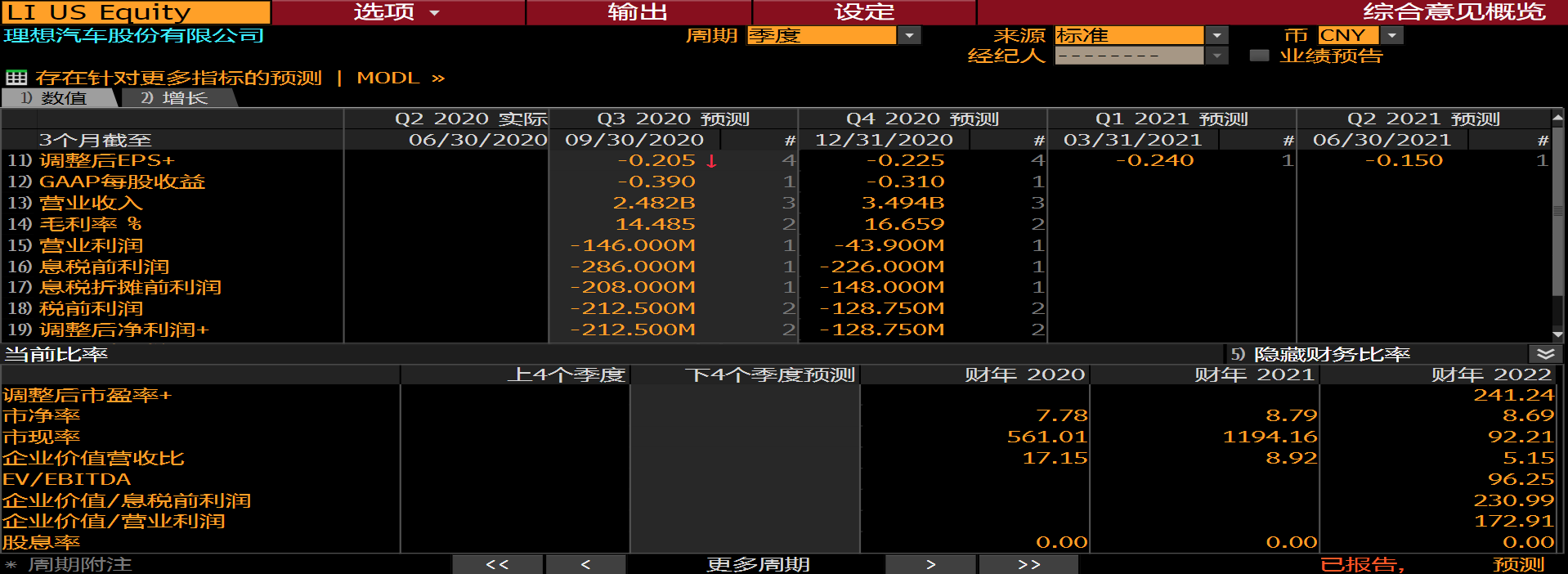Viewport: 1568px width, 574px height.
Task: Switch to the 增长 tab
Action: pyautogui.click(x=179, y=98)
